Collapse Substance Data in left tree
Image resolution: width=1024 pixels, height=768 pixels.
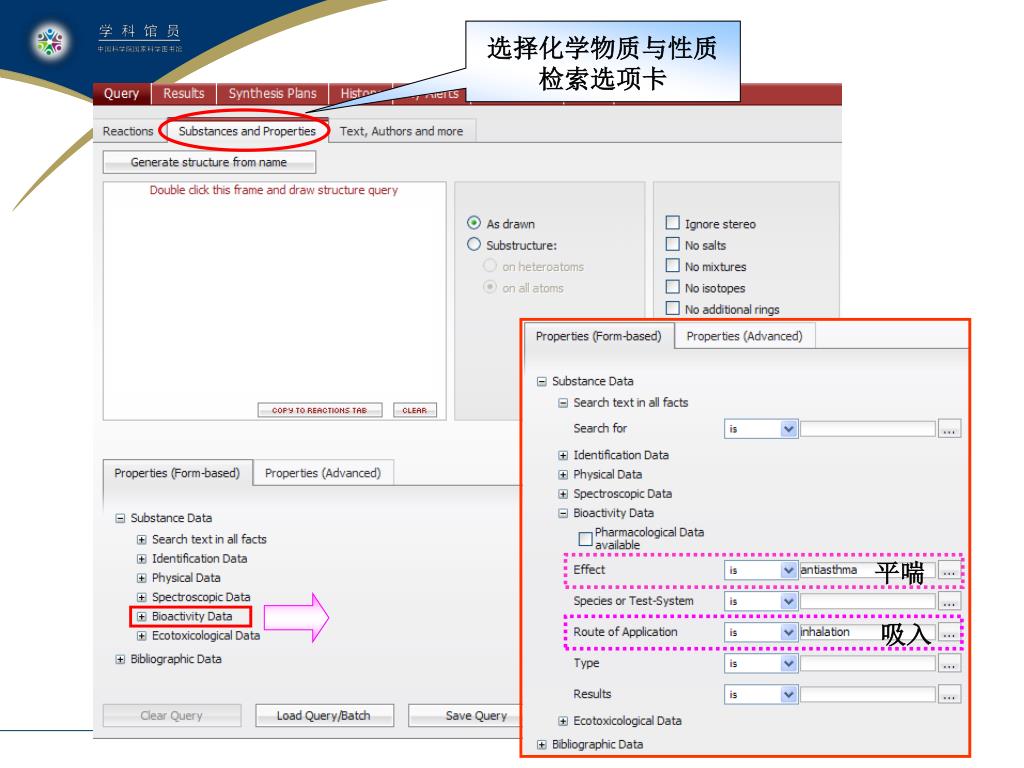tap(120, 519)
